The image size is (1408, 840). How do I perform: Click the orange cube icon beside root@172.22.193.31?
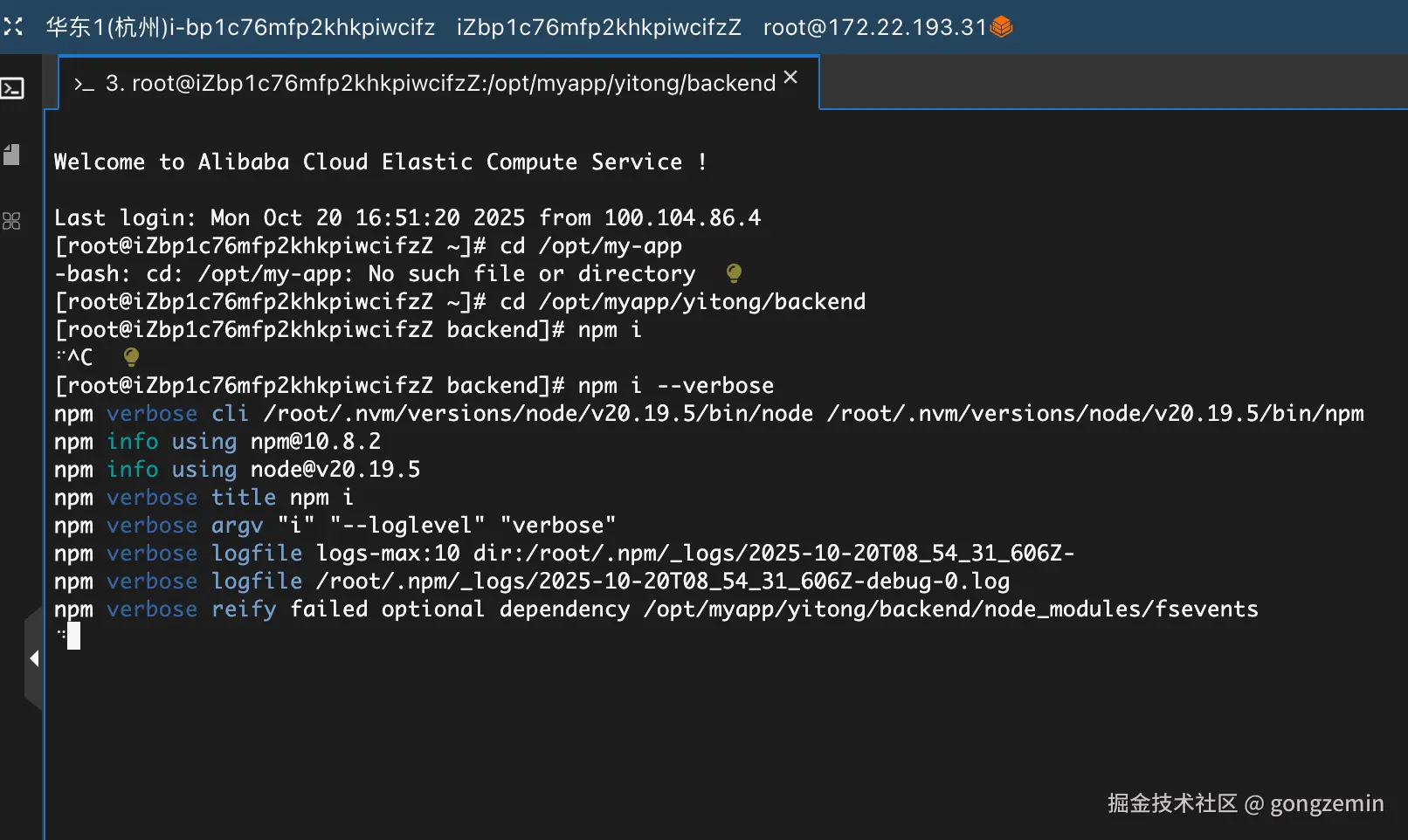click(x=1002, y=27)
